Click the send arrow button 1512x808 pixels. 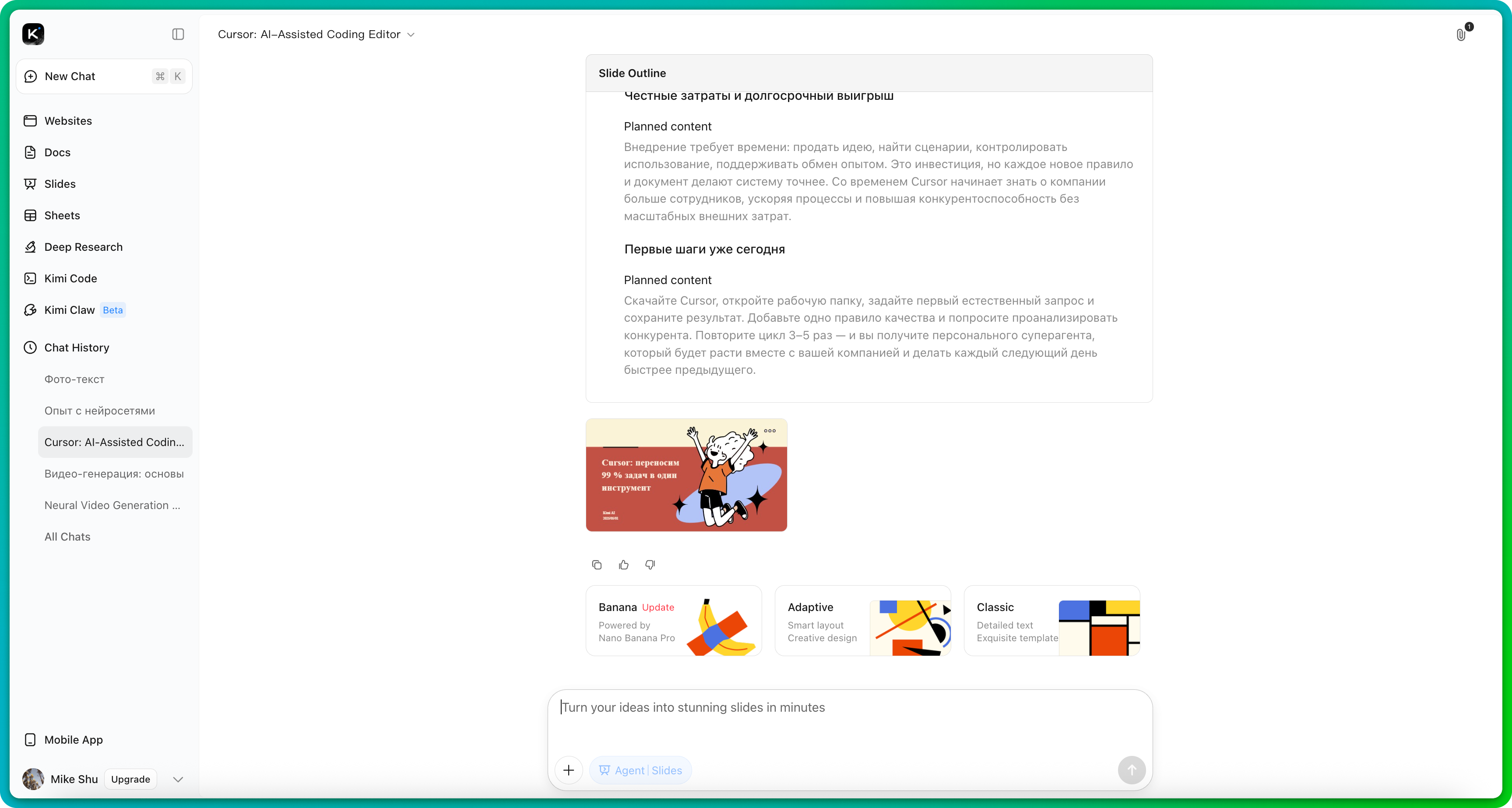pos(1132,770)
